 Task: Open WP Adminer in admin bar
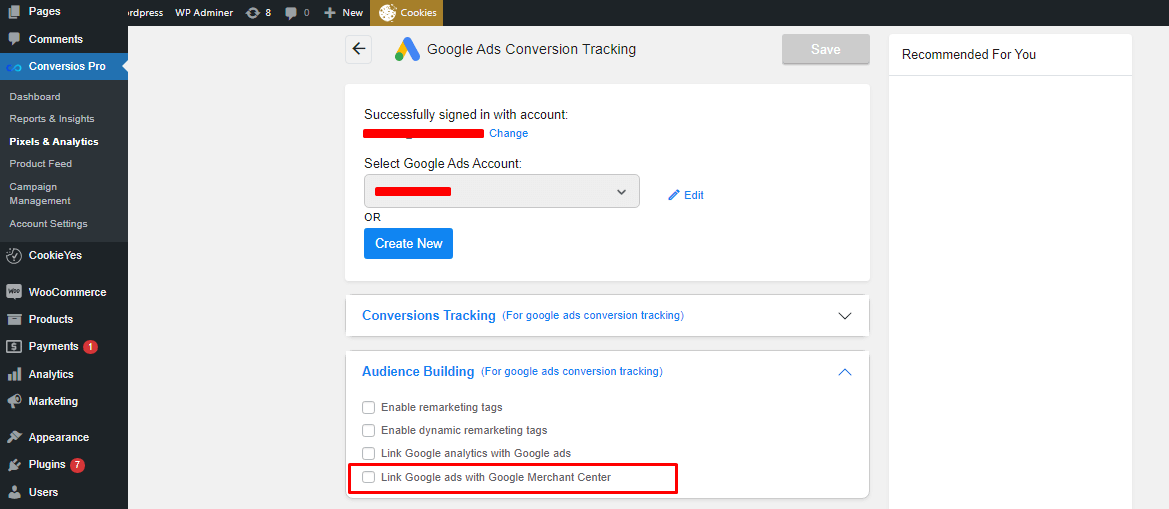(x=204, y=13)
